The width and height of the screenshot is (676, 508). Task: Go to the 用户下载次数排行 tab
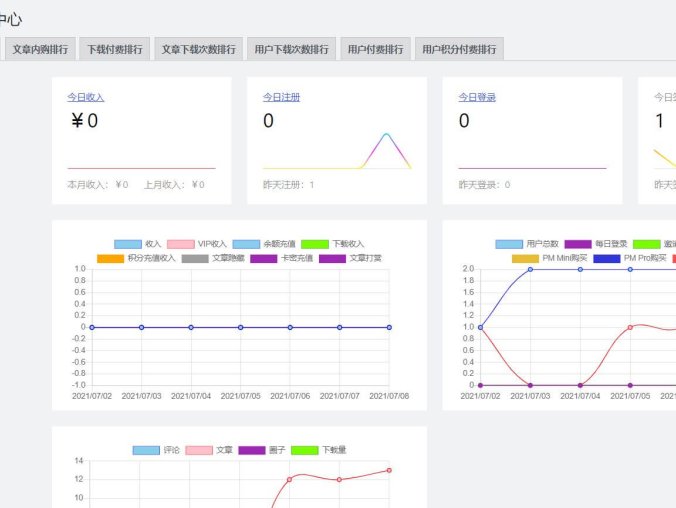coord(291,49)
